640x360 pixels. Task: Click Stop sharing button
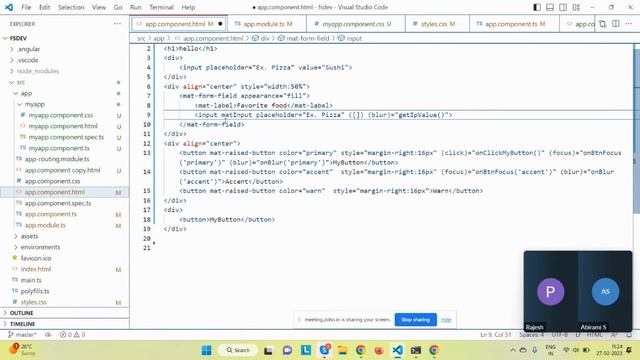(416, 320)
